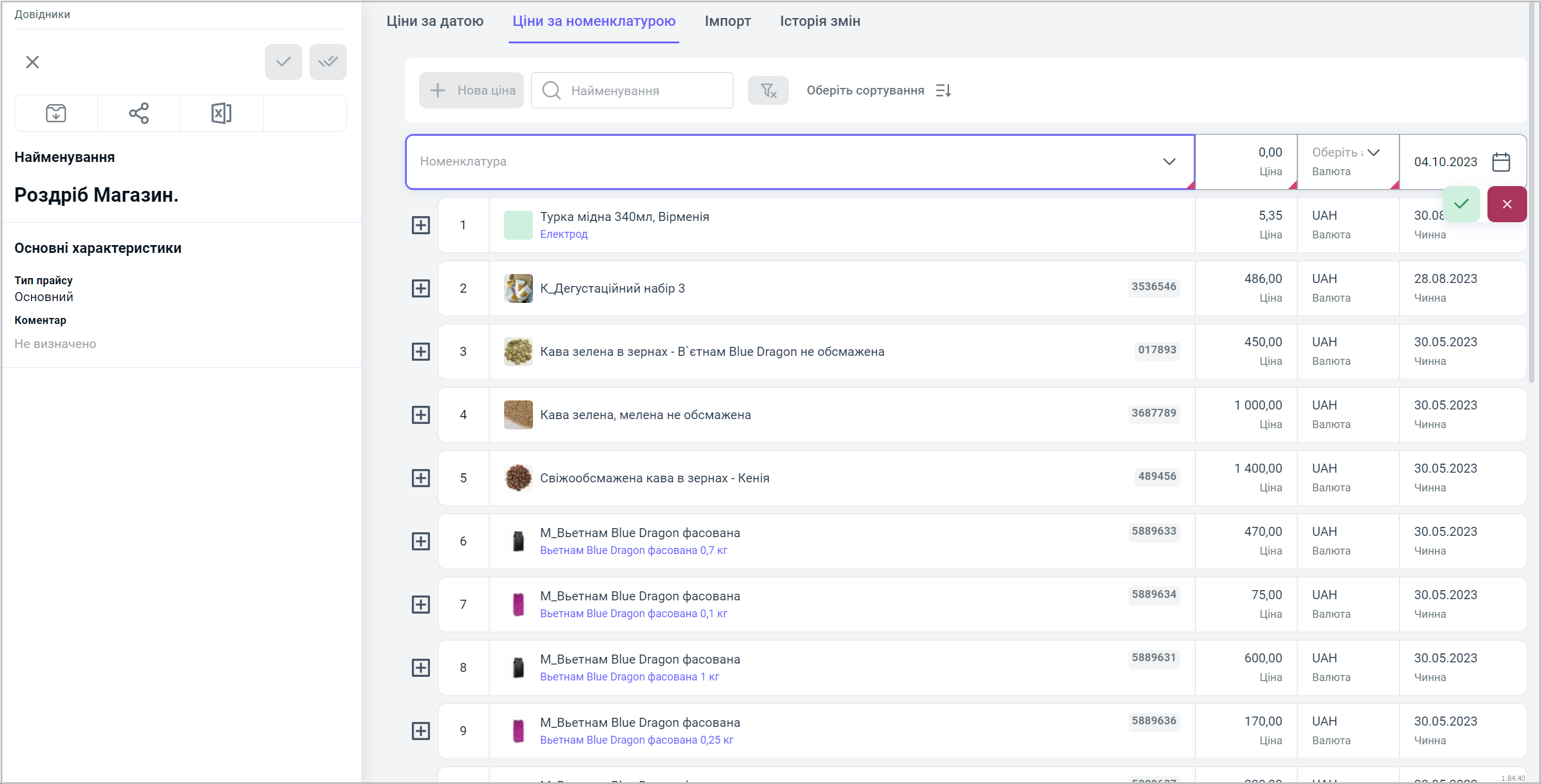Click the double checkmark save-and-close button
This screenshot has width=1541, height=784.
pos(328,62)
